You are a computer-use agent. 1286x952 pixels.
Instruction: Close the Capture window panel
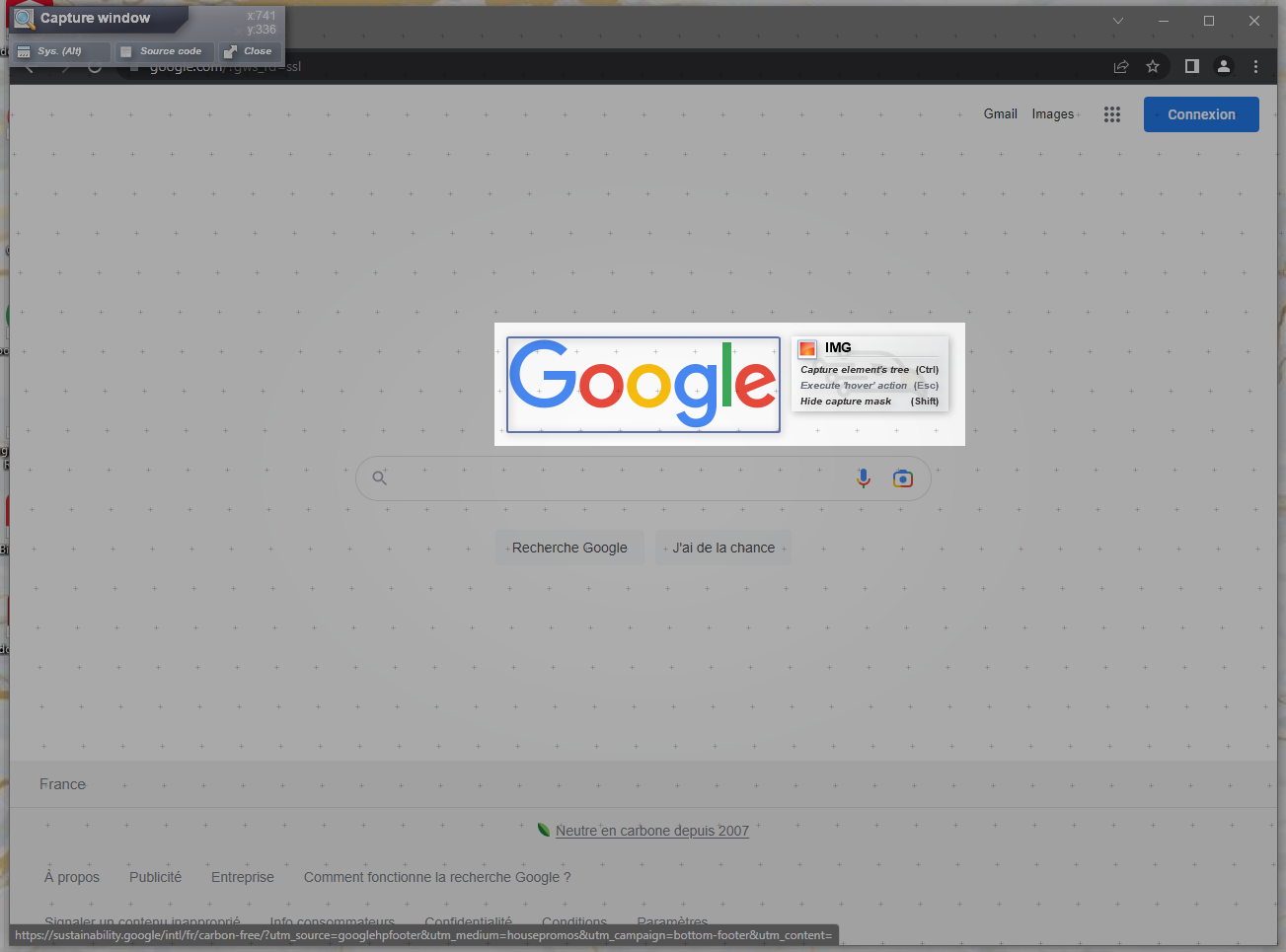tap(250, 51)
